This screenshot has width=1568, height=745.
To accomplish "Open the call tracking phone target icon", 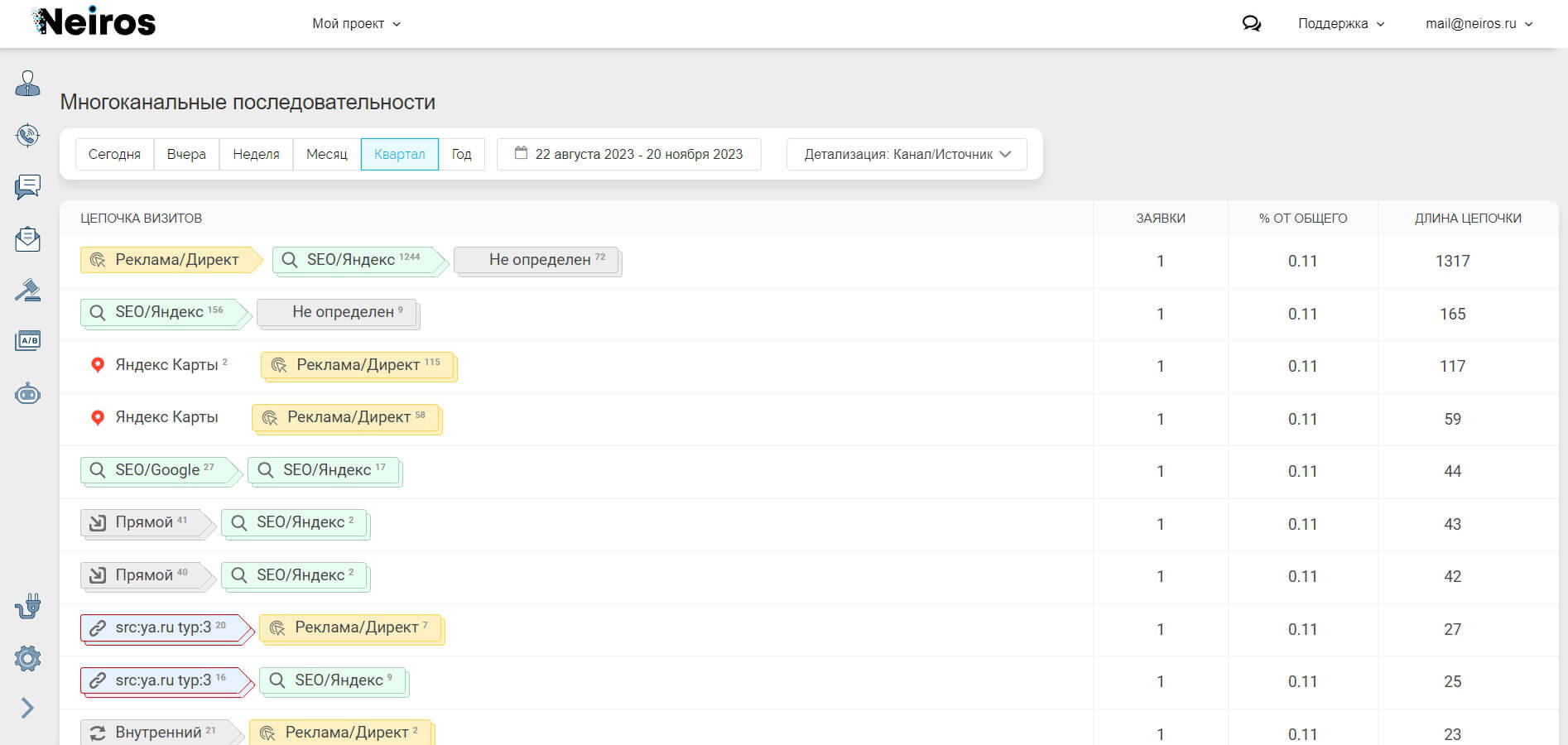I will point(27,135).
